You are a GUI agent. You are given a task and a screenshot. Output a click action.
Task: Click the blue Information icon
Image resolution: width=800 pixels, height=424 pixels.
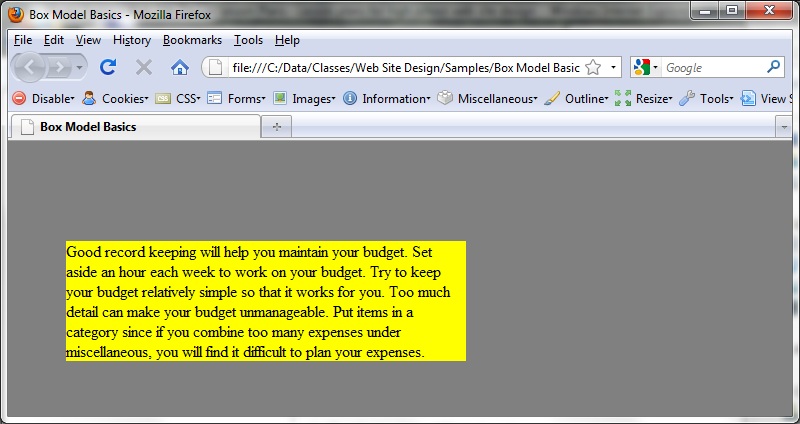point(350,98)
